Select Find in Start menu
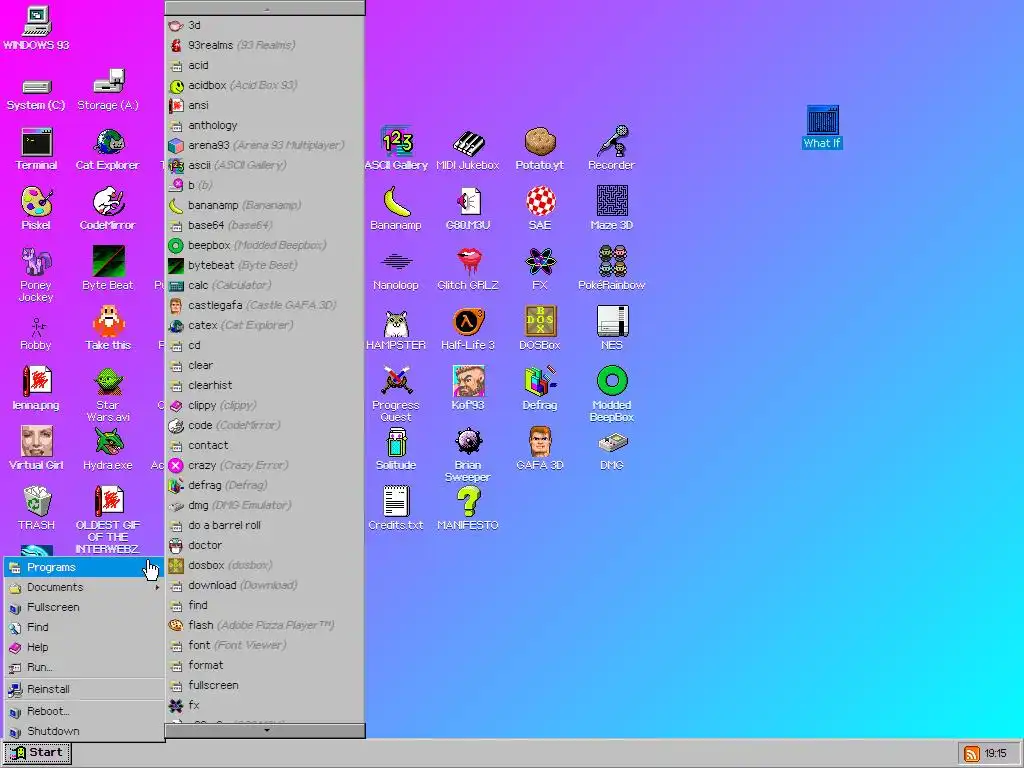 point(84,627)
